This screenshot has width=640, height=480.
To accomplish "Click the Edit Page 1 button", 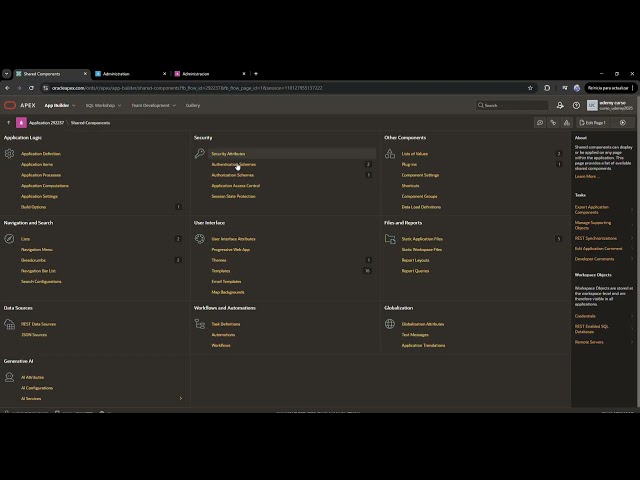I will [593, 122].
